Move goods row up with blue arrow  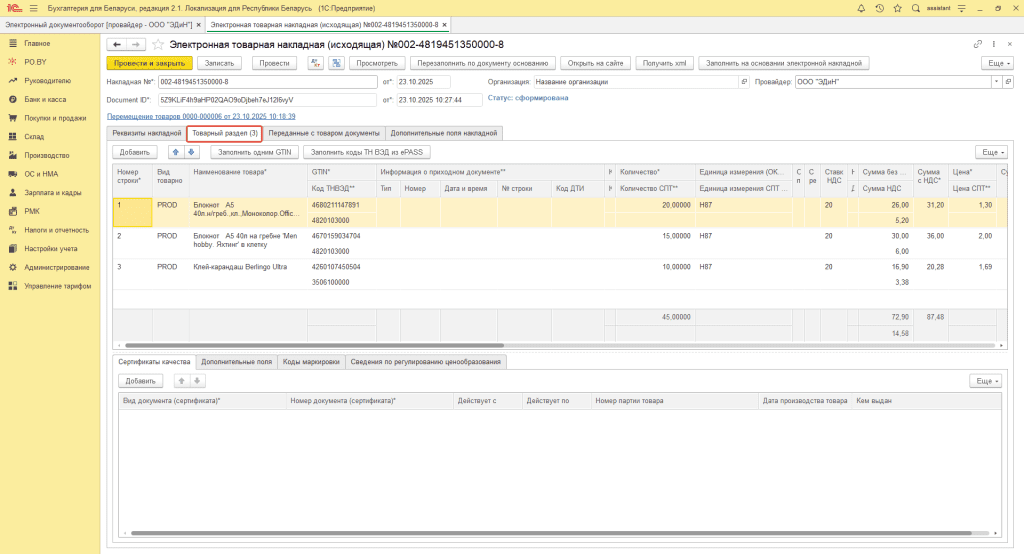[x=178, y=152]
